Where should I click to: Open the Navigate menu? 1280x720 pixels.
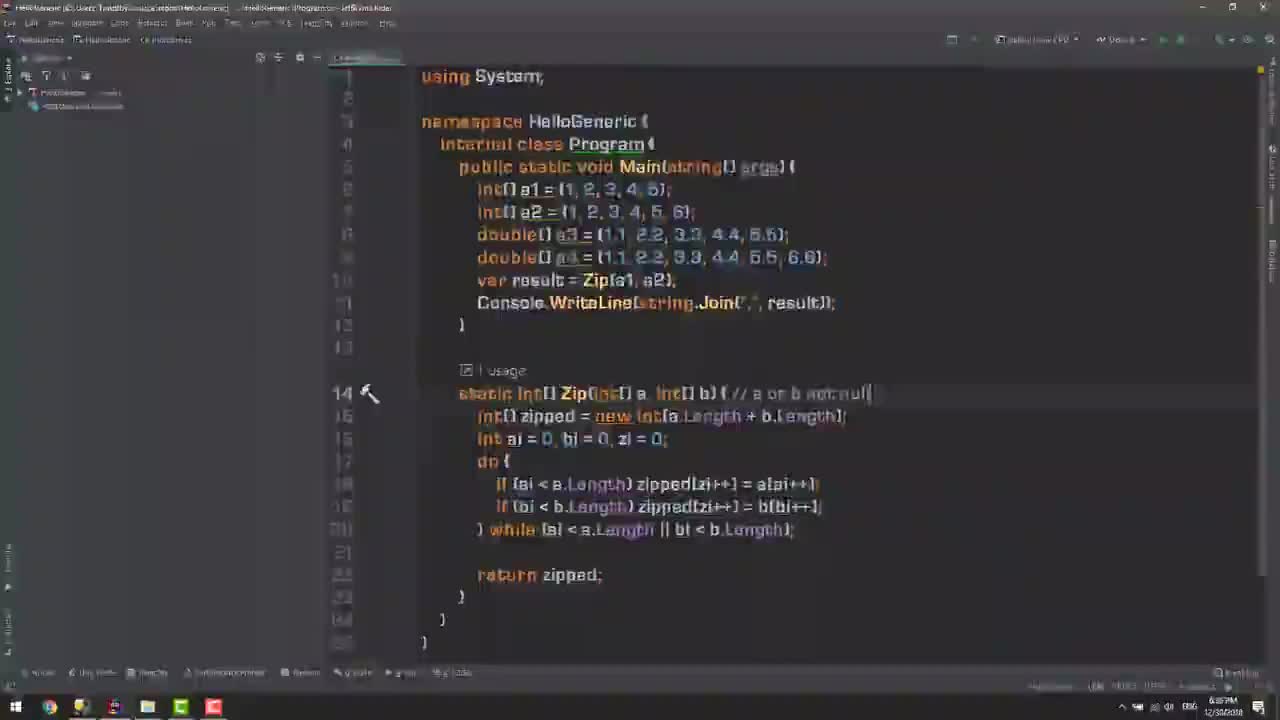click(88, 23)
